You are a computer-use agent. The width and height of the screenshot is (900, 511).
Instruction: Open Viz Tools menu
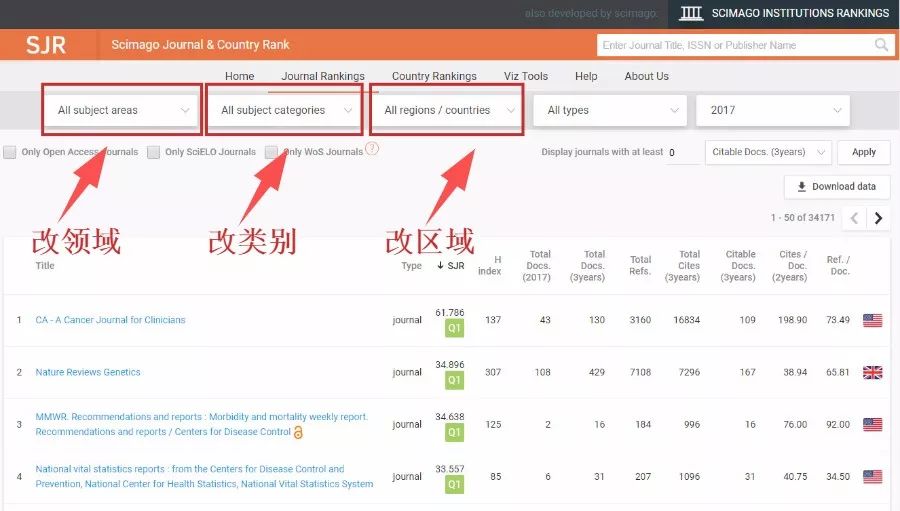[526, 76]
